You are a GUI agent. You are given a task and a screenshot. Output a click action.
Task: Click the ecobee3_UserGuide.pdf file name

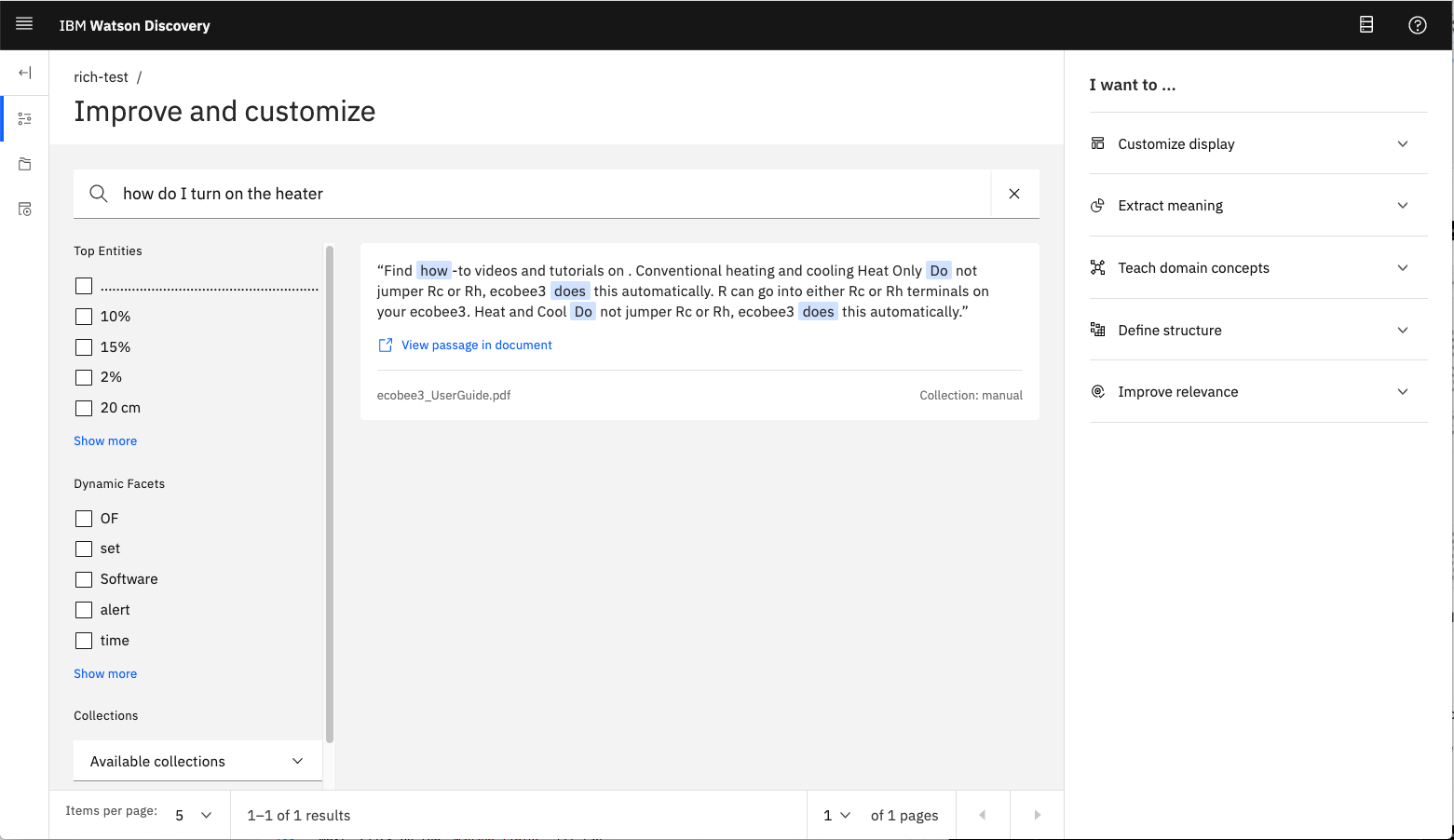(x=443, y=395)
